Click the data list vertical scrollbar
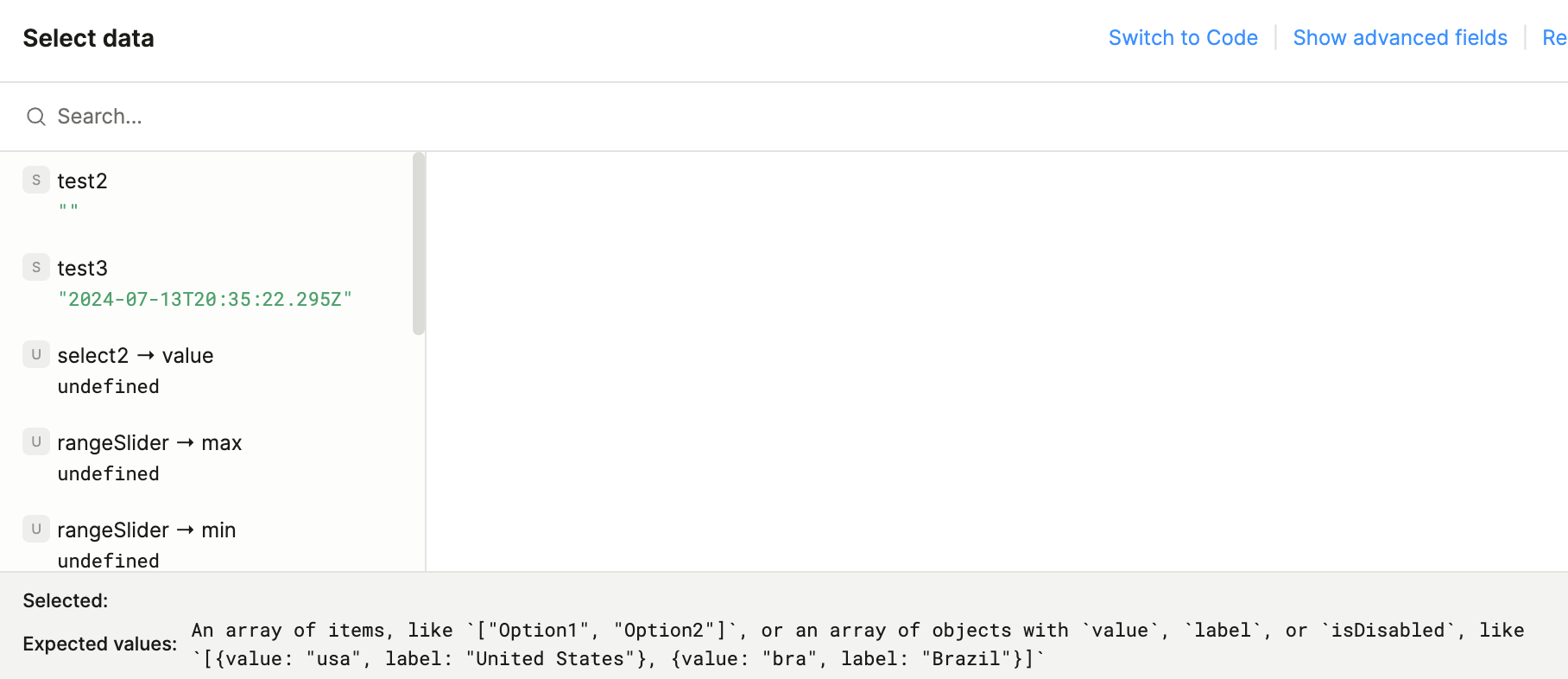 coord(419,244)
